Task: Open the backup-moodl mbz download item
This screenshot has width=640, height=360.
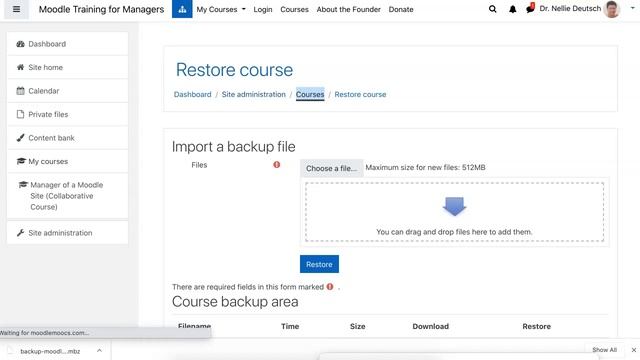Action: pyautogui.click(x=50, y=351)
